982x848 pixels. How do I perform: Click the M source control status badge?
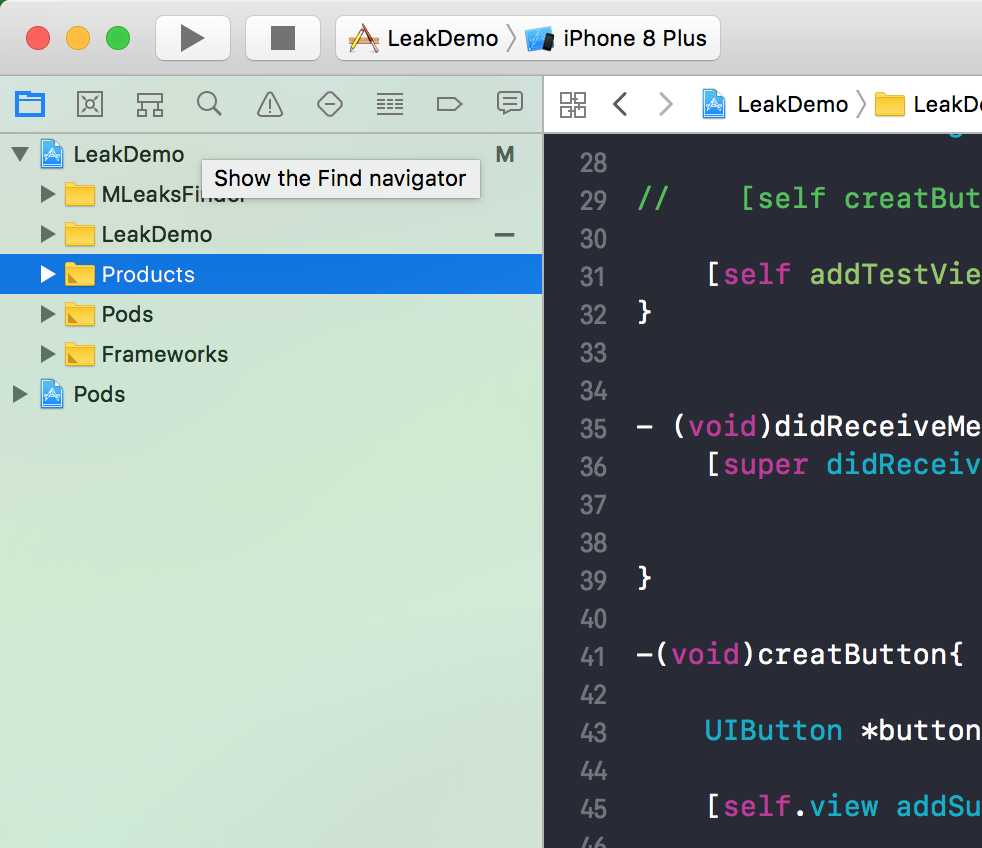click(505, 154)
